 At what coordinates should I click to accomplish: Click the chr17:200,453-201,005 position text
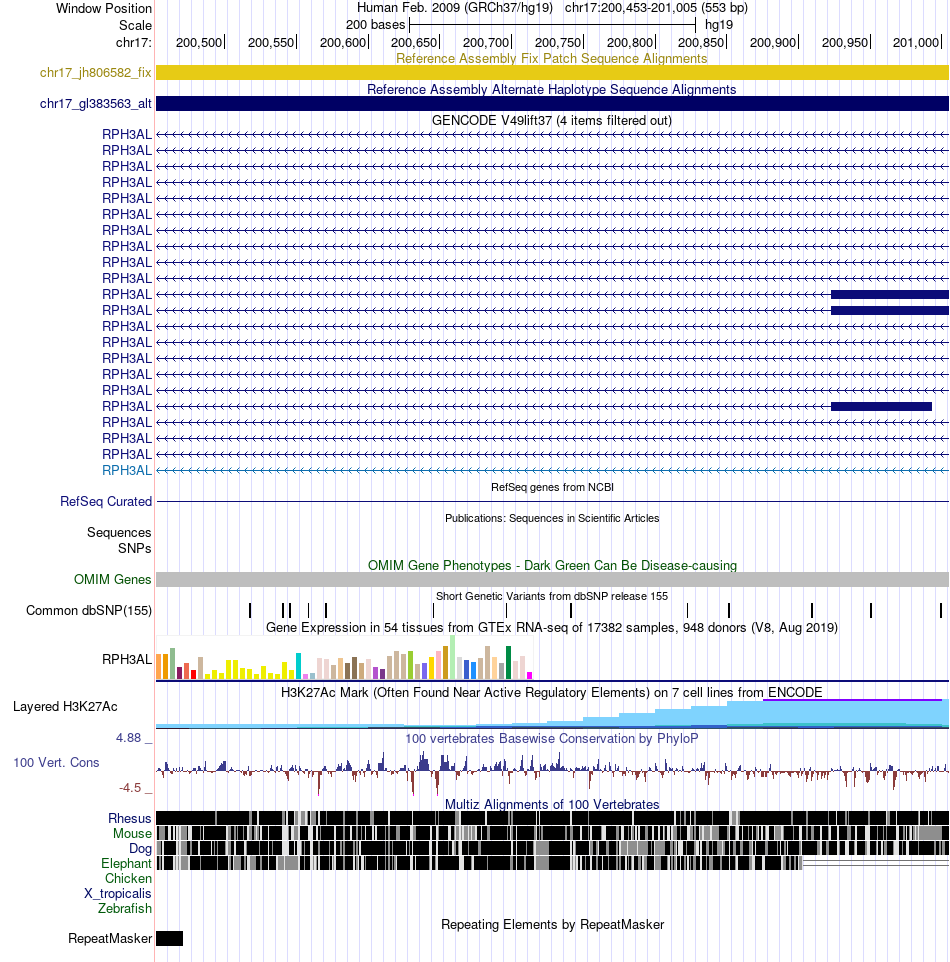tap(656, 8)
